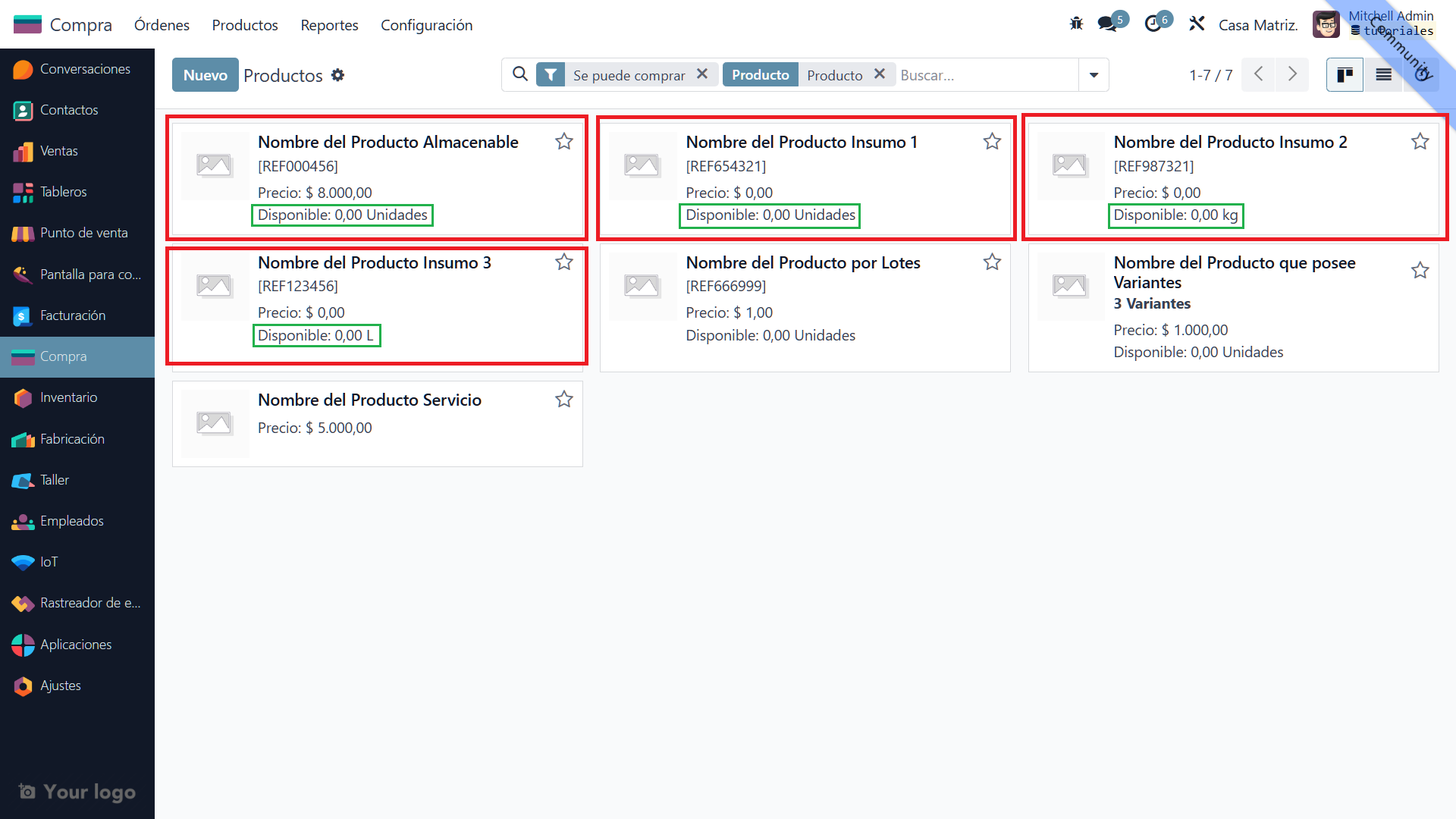Open the debug bug icon
Image resolution: width=1456 pixels, height=819 pixels.
(x=1076, y=24)
